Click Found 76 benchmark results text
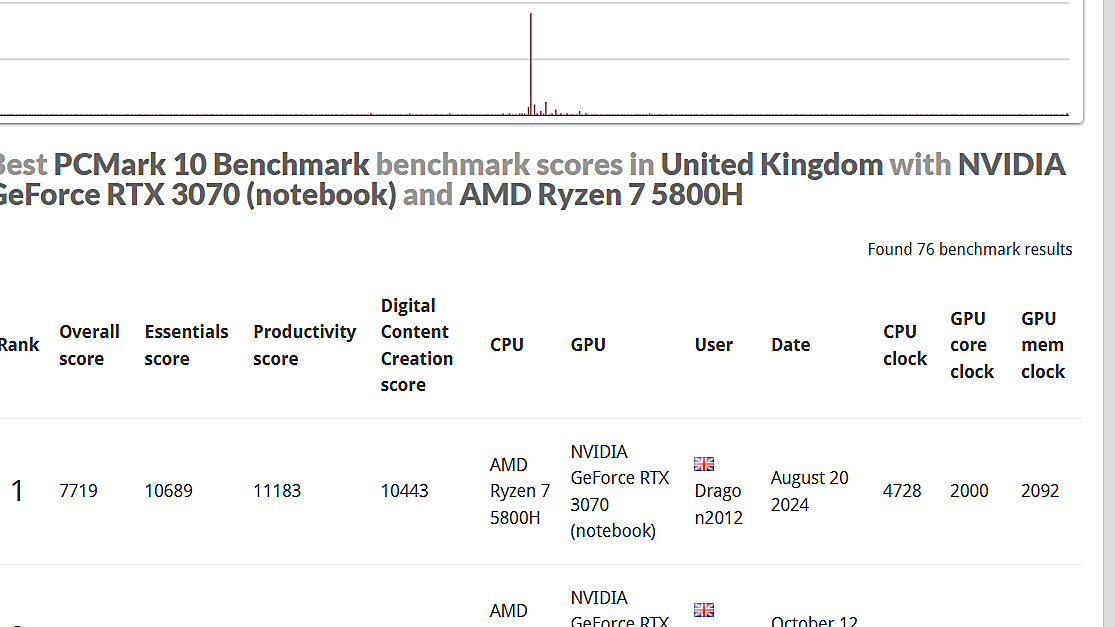This screenshot has width=1115, height=627. (x=969, y=250)
